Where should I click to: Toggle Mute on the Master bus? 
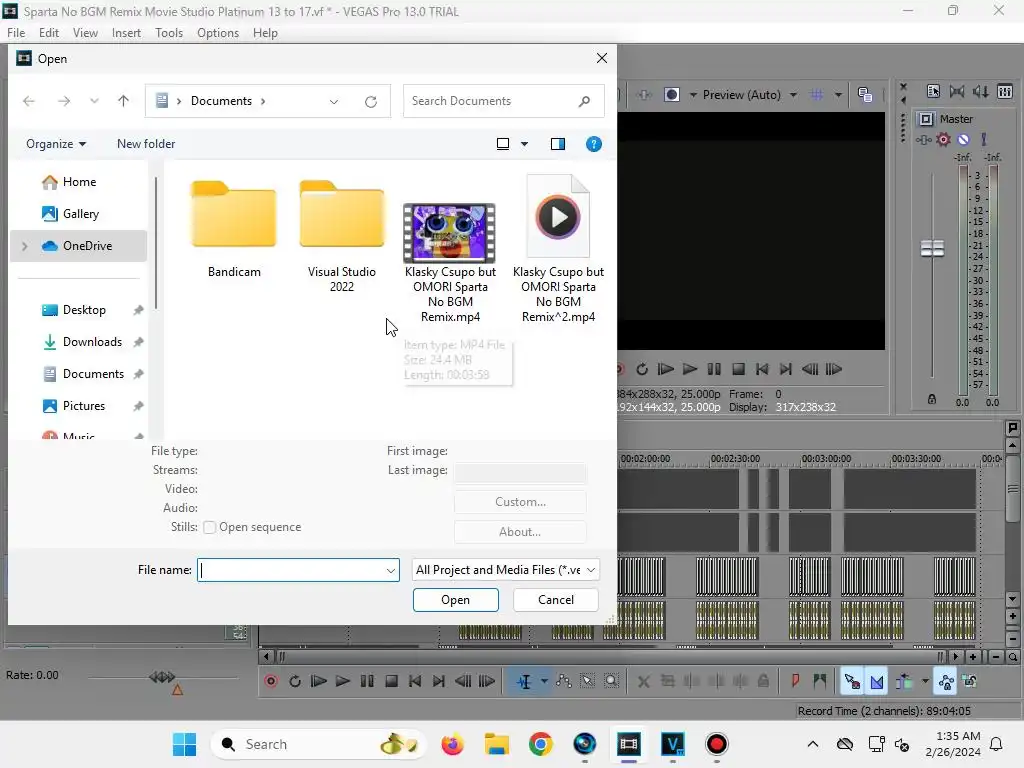click(963, 139)
